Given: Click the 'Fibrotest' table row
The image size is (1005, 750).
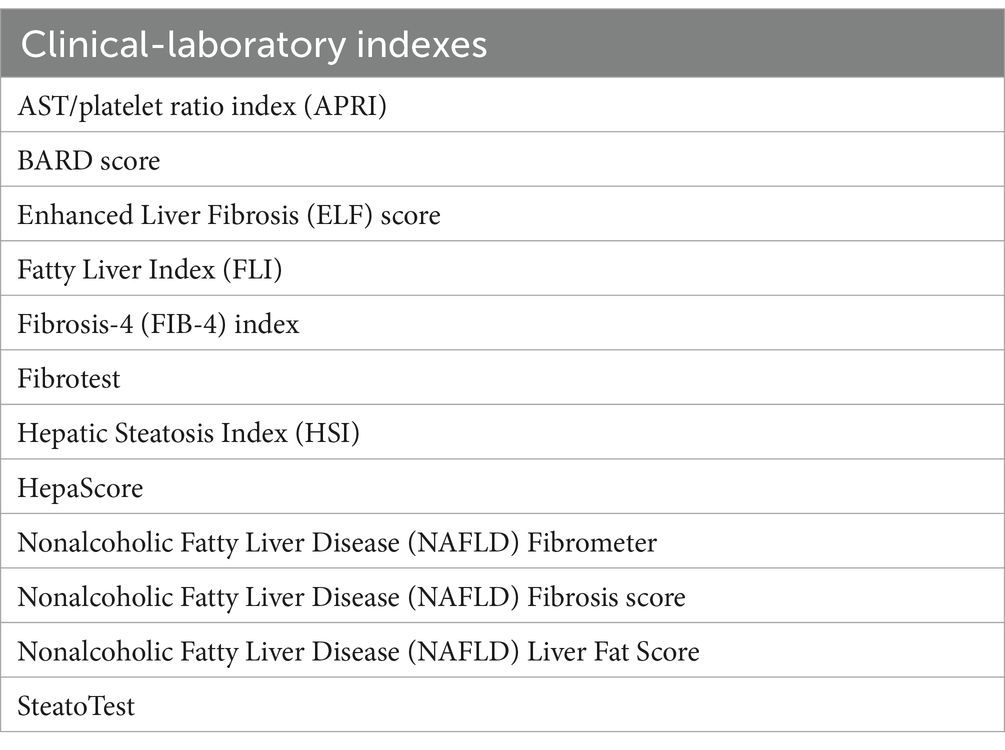Looking at the screenshot, I should pos(502,378).
